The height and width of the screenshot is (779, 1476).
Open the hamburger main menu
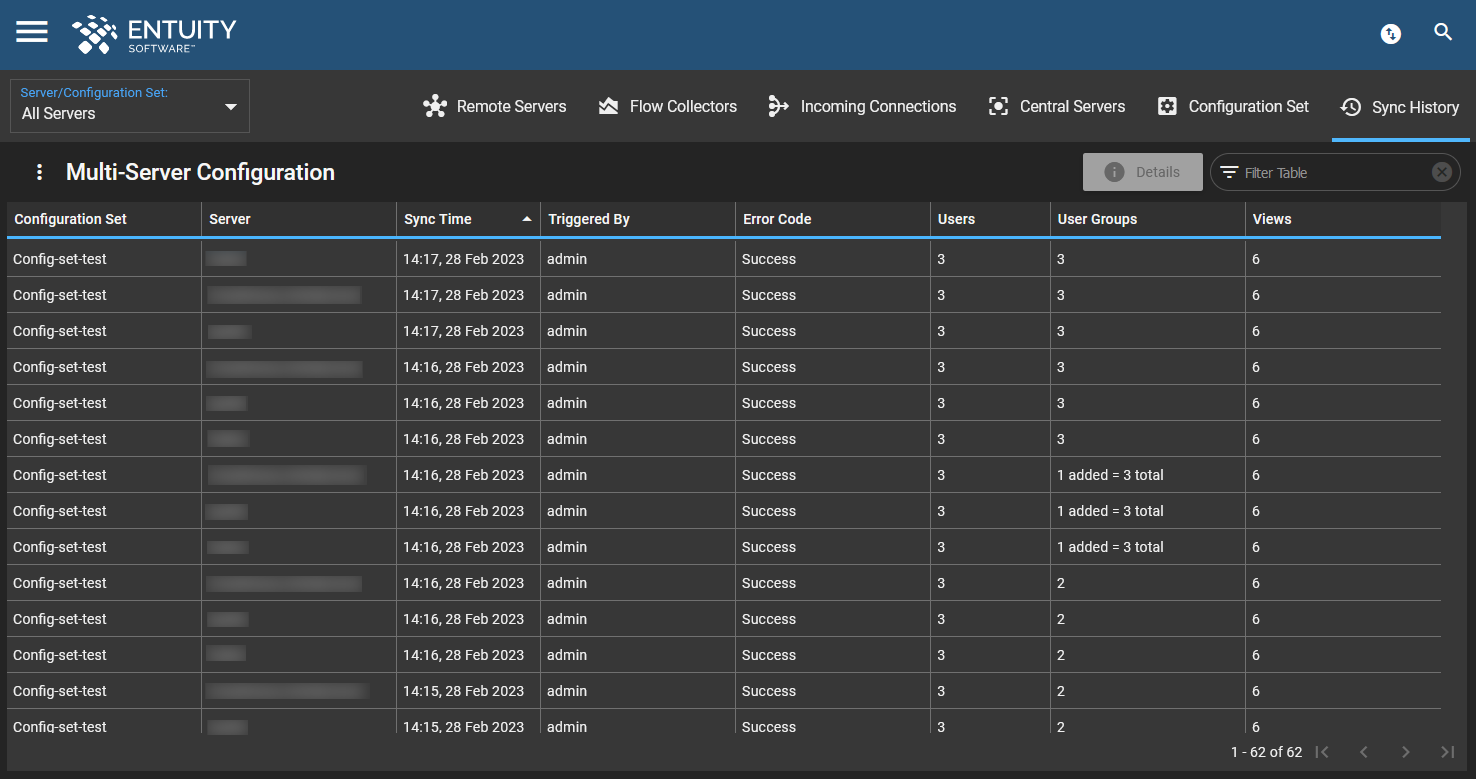tap(32, 32)
